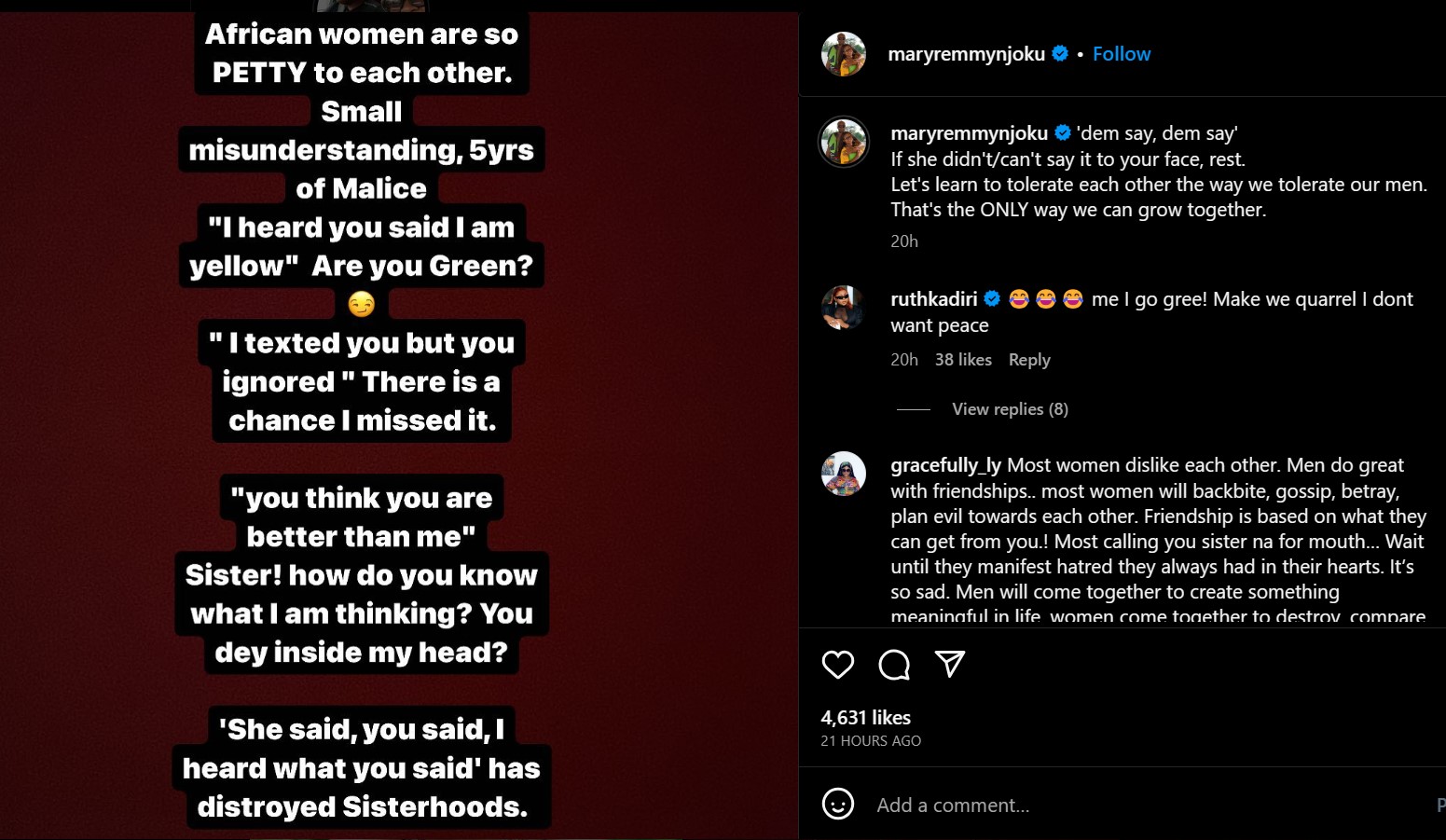Viewport: 1446px width, 840px height.
Task: Follow maryremmynjoku
Action: click(x=1122, y=54)
